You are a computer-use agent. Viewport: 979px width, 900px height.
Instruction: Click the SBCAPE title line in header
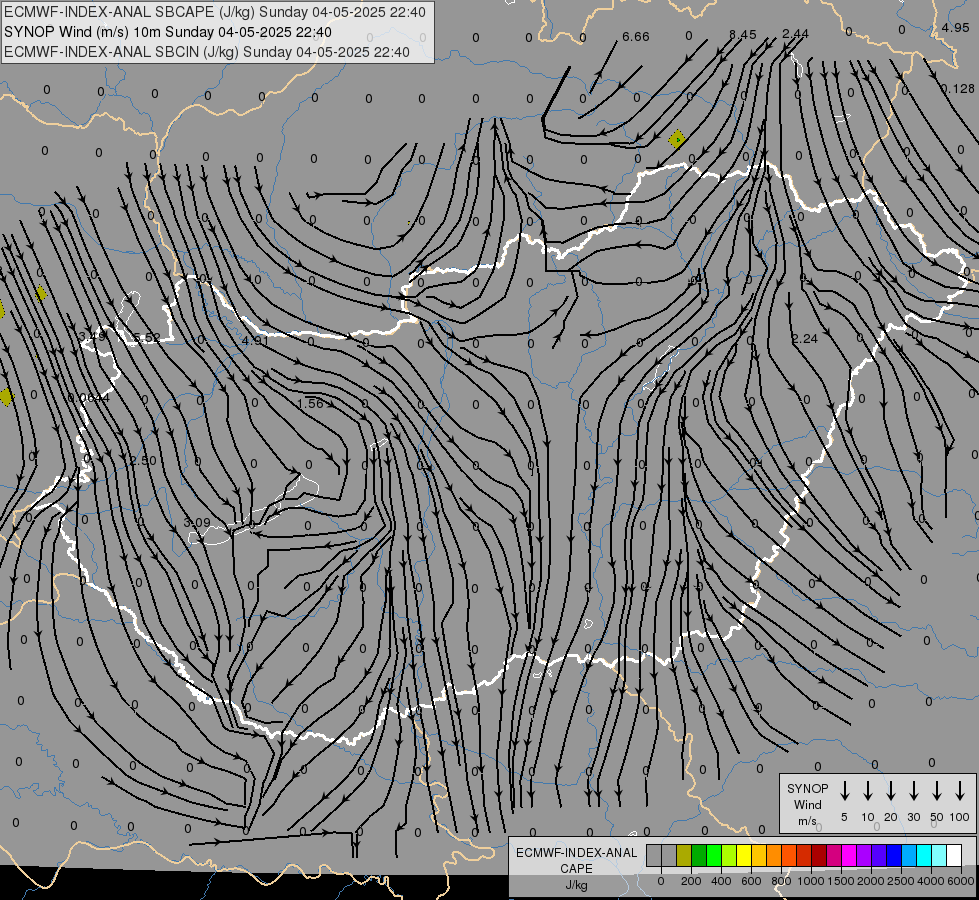(215, 12)
